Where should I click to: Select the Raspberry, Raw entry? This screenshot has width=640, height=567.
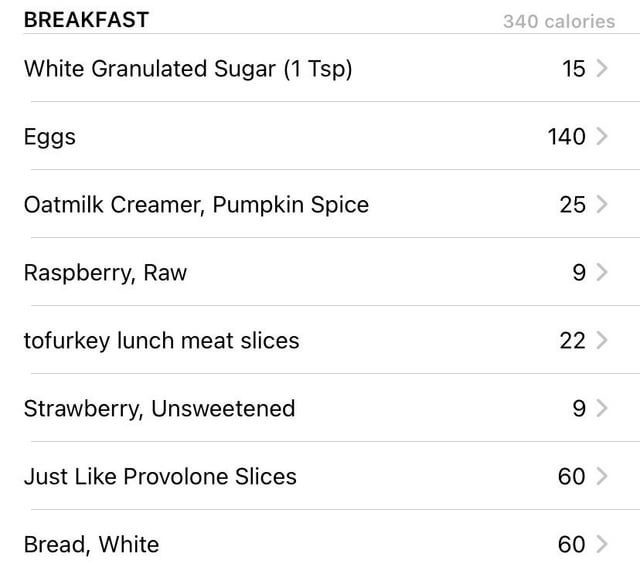320,272
